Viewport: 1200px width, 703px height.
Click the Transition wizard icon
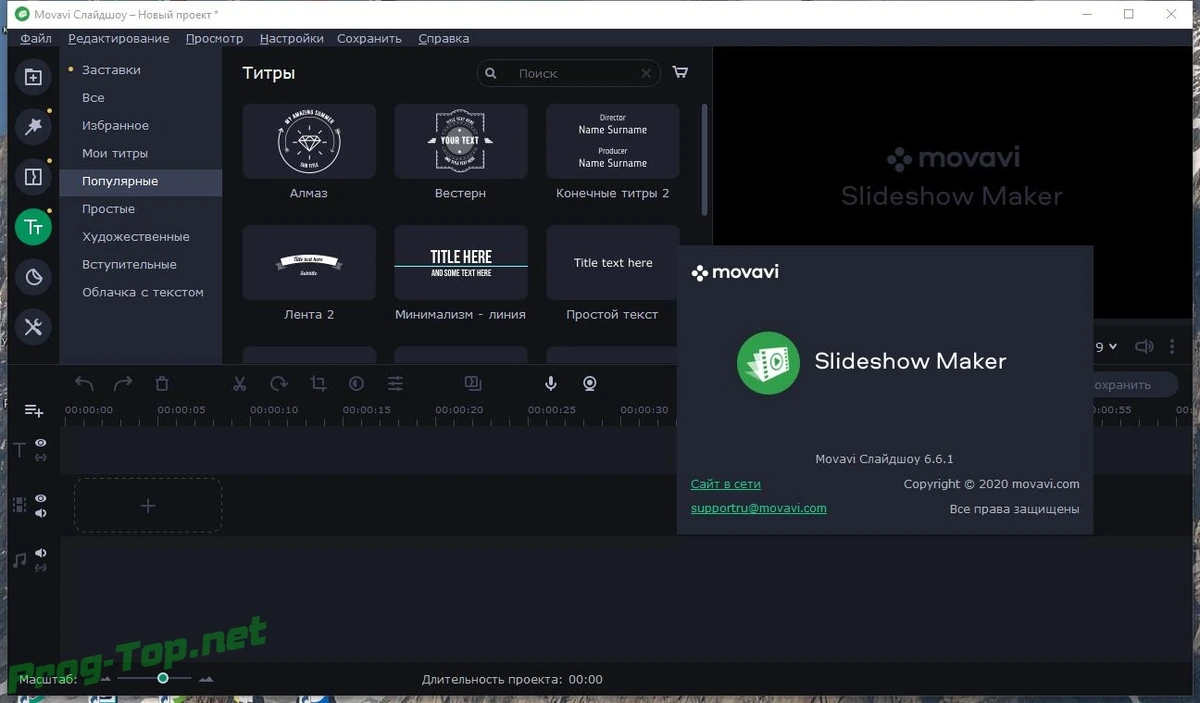473,383
